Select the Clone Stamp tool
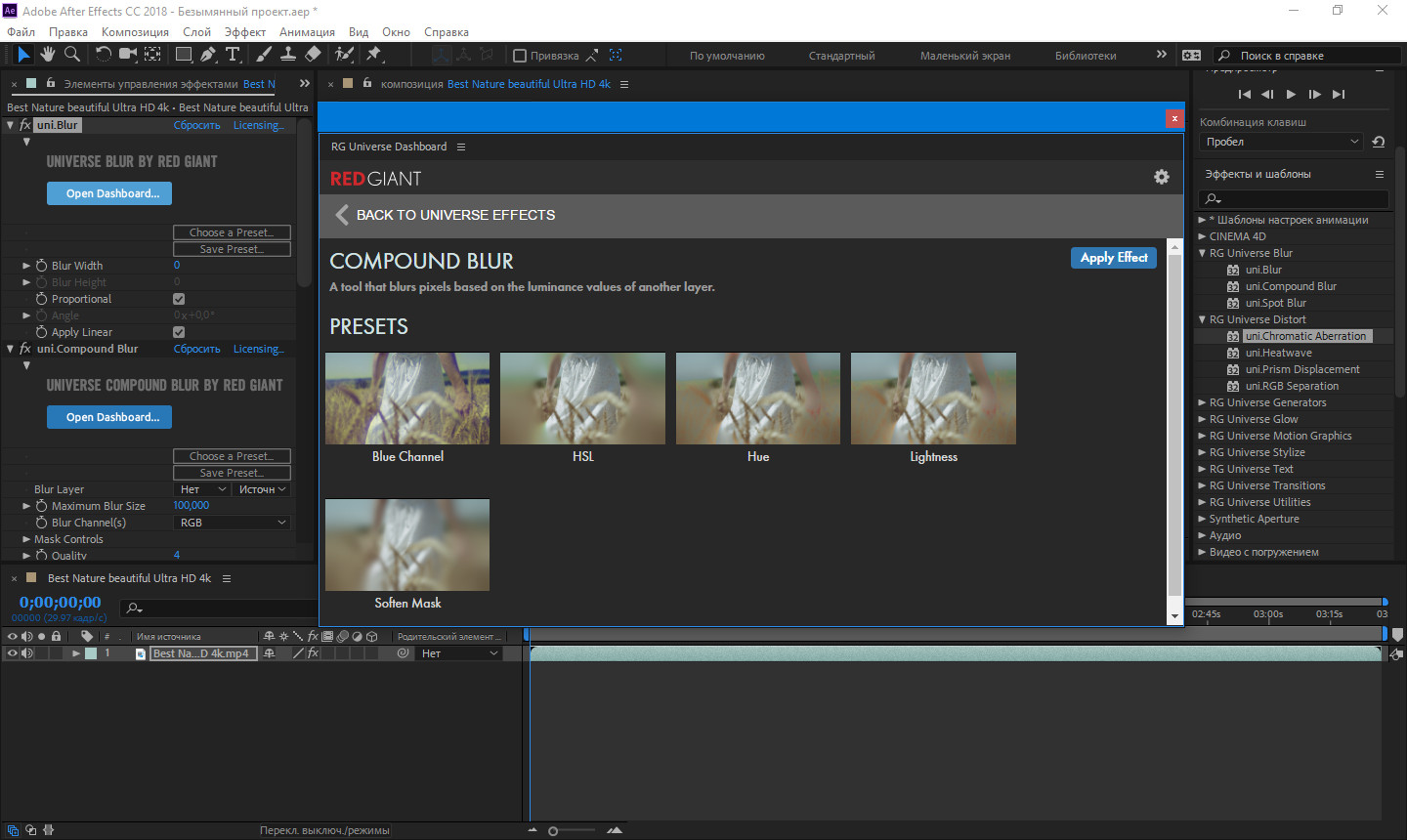Viewport: 1407px width, 840px height. (288, 55)
